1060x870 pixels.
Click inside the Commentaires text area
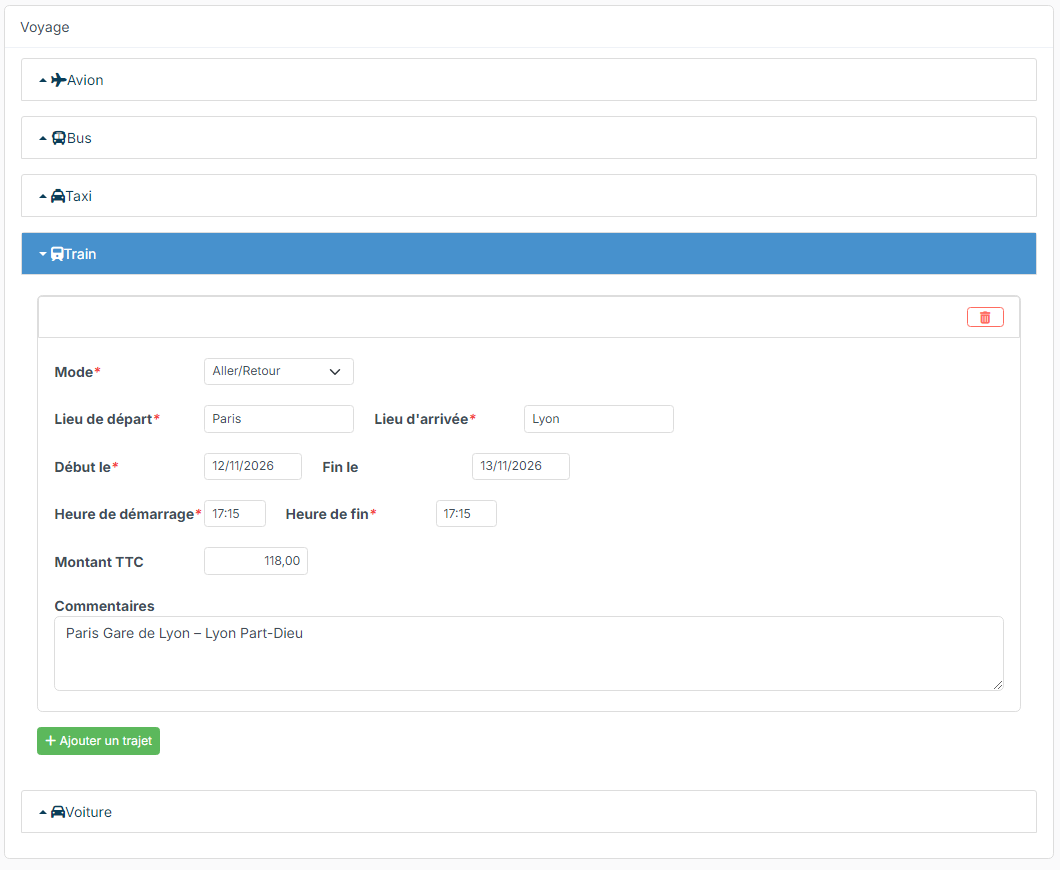pos(529,654)
